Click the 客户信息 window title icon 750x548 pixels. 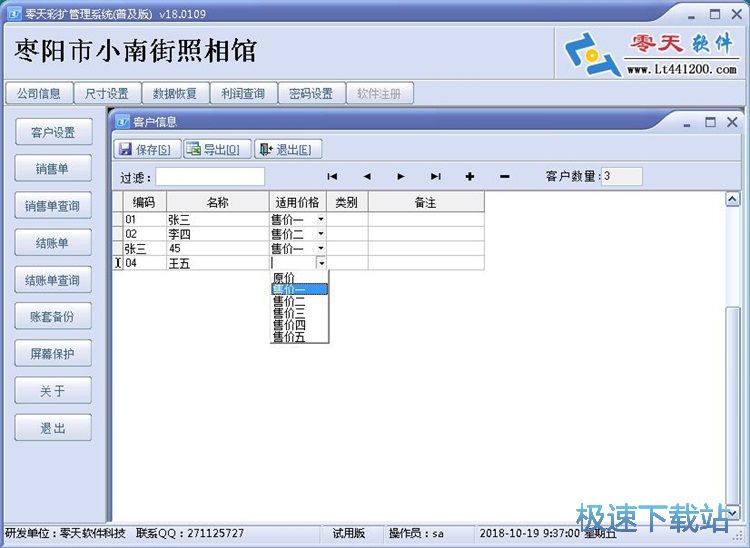(x=122, y=121)
